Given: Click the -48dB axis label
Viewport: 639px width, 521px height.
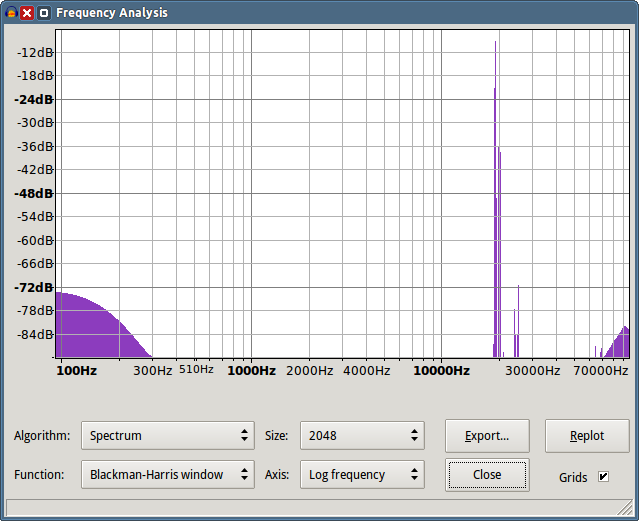Looking at the screenshot, I should 34,193.
